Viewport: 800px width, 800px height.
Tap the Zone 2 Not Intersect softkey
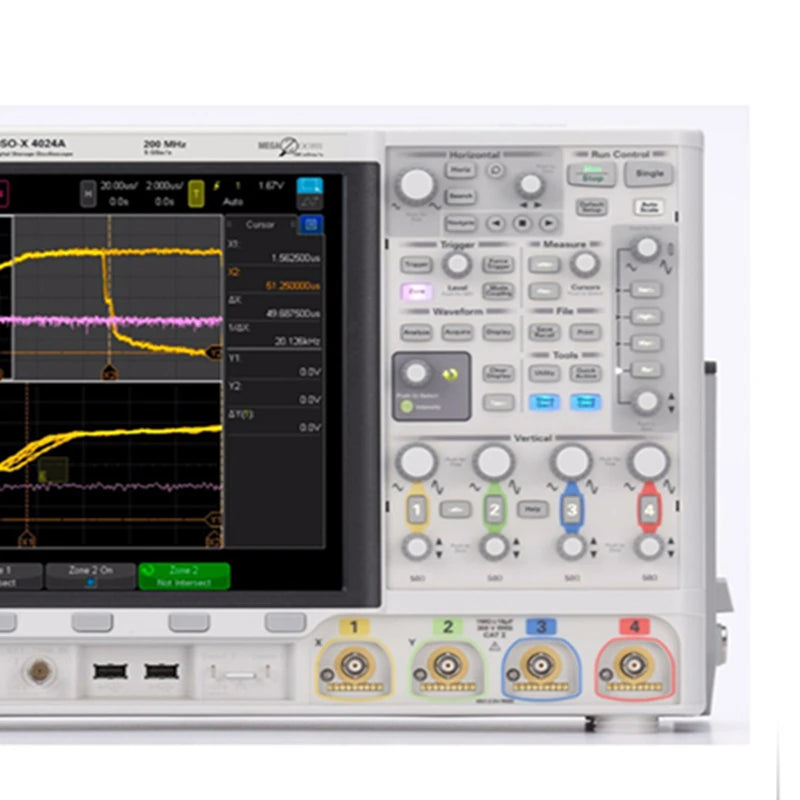[184, 577]
